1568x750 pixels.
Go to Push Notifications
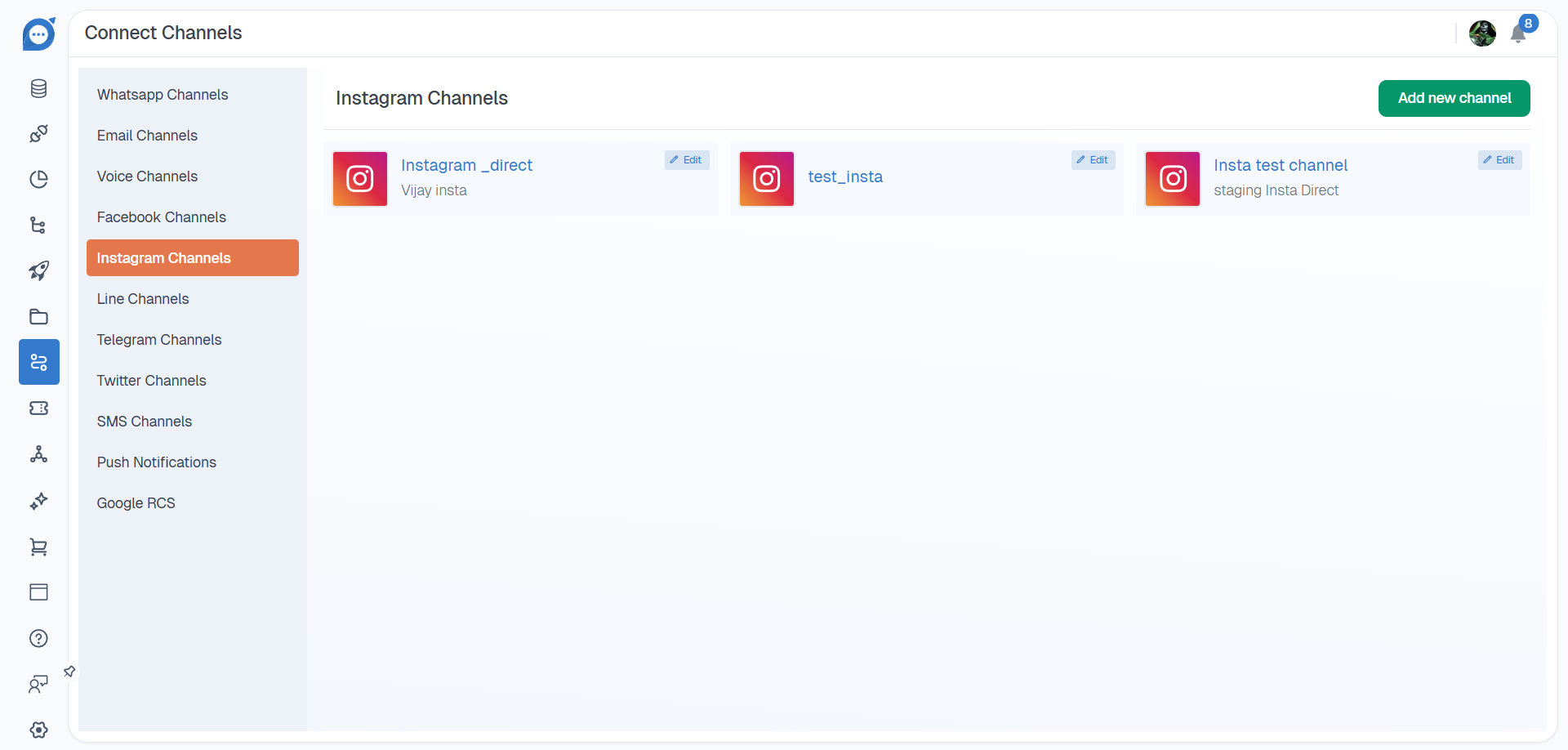tap(193, 462)
